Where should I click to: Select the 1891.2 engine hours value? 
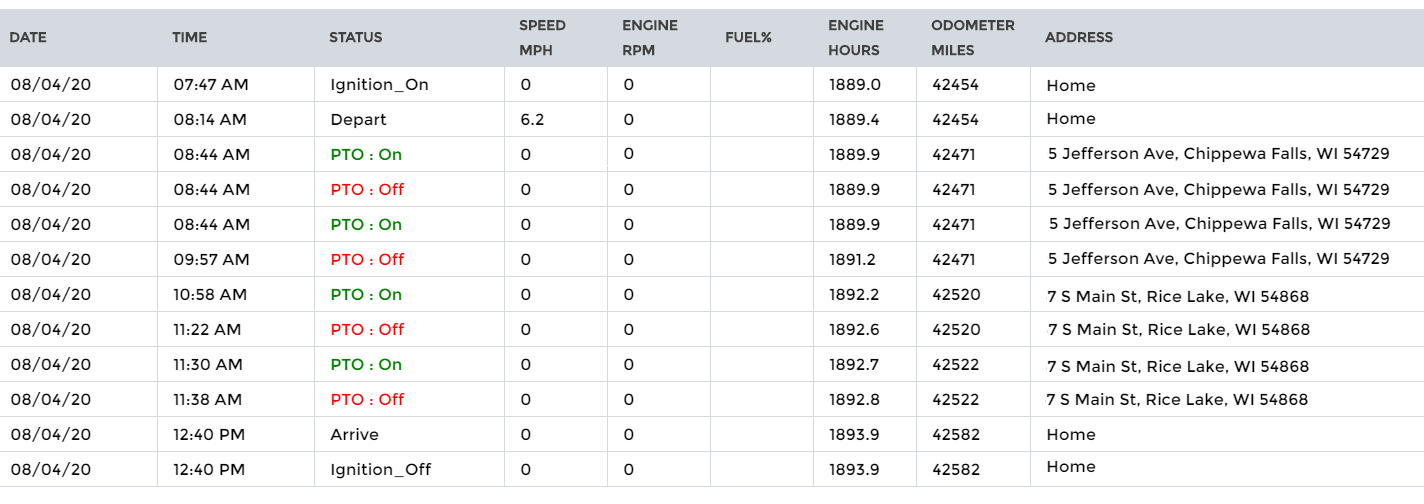[x=852, y=259]
